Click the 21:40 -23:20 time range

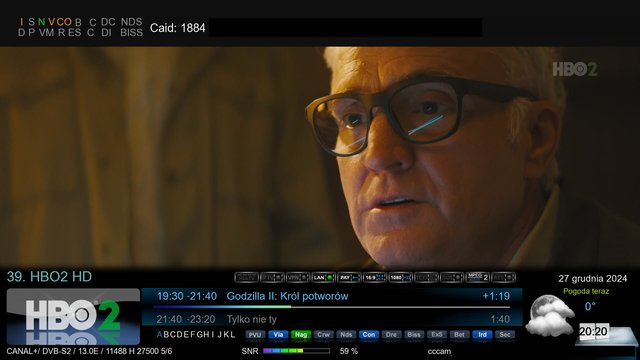[x=186, y=319]
